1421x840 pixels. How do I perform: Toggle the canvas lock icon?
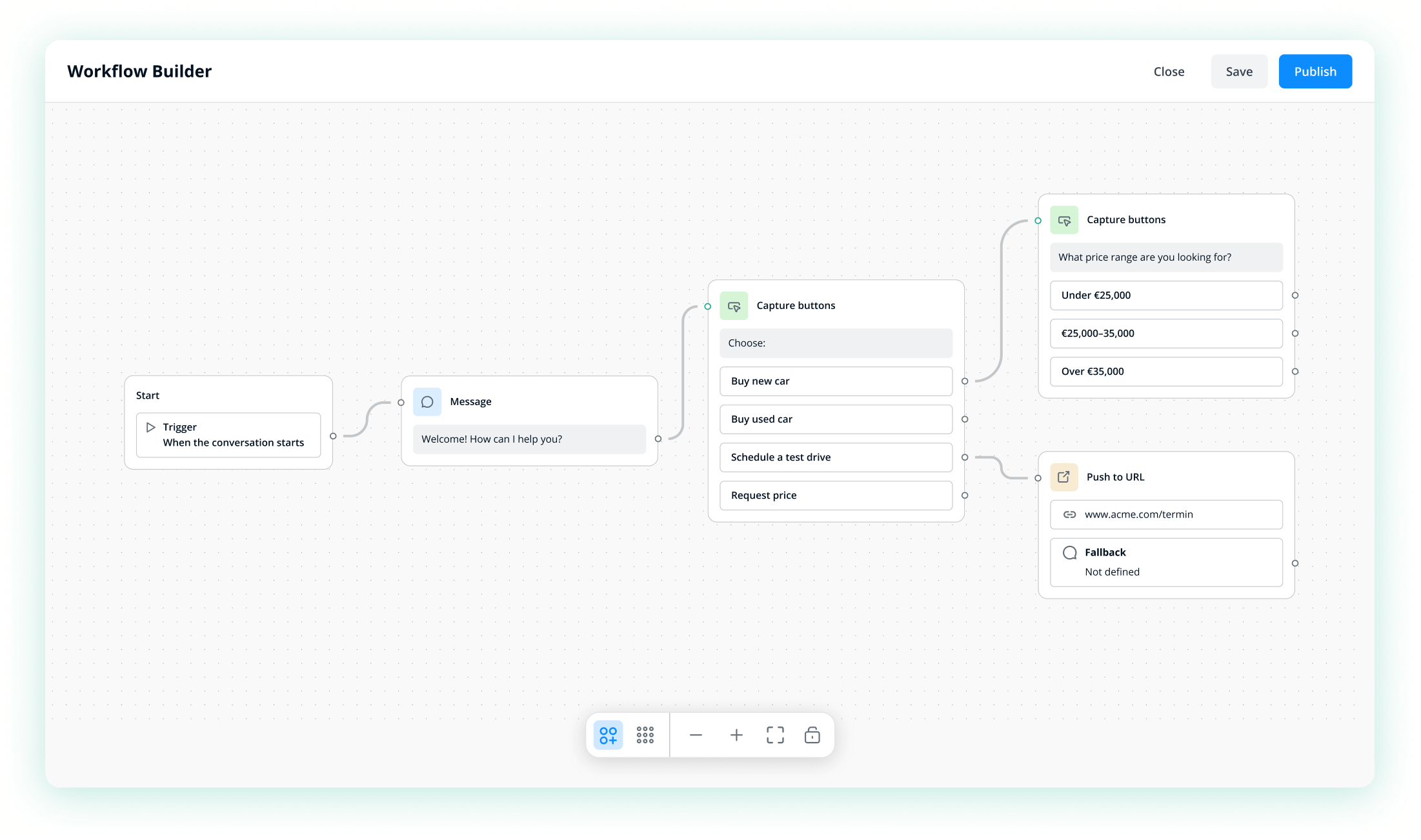(x=812, y=735)
